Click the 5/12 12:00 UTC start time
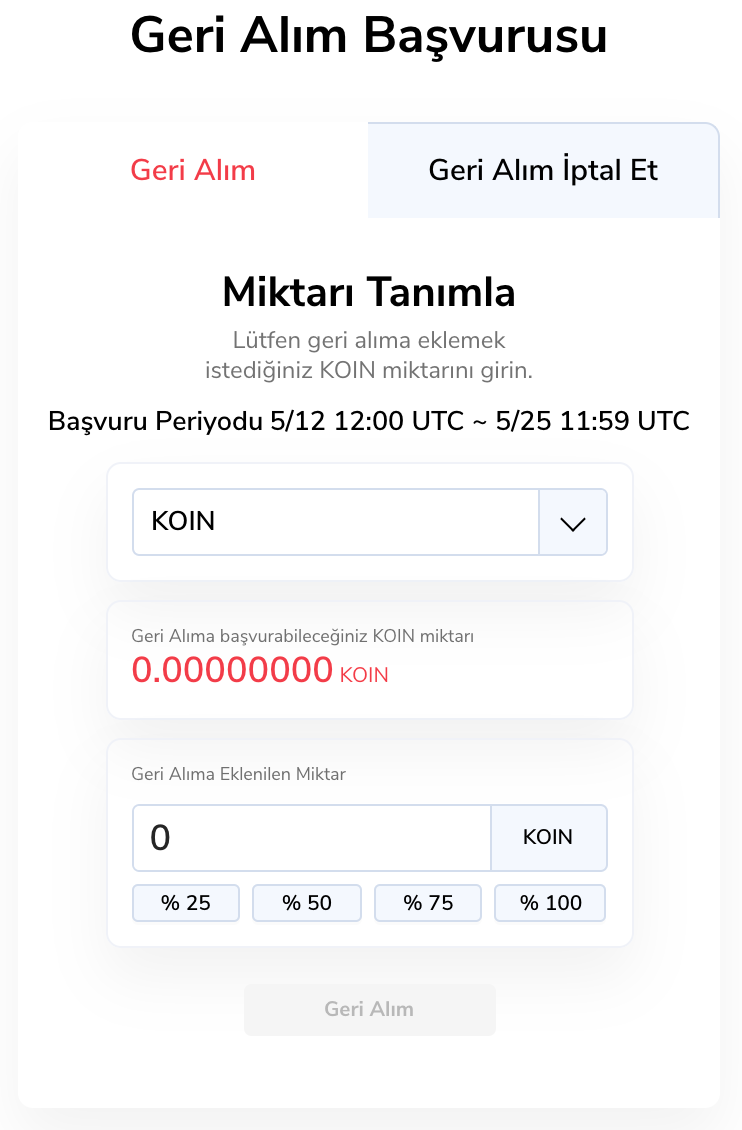The image size is (742, 1130). (x=367, y=421)
